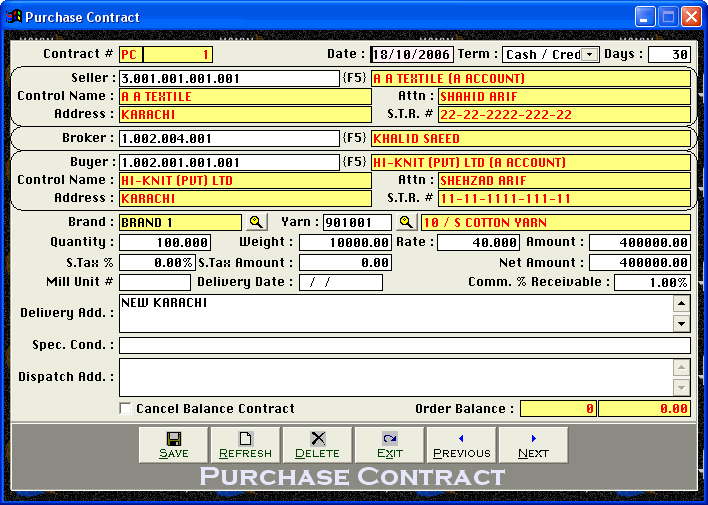Click seller name A A TEXTILE (A ACCOUNT)
Viewport: 708px width, 505px height.
(x=531, y=79)
